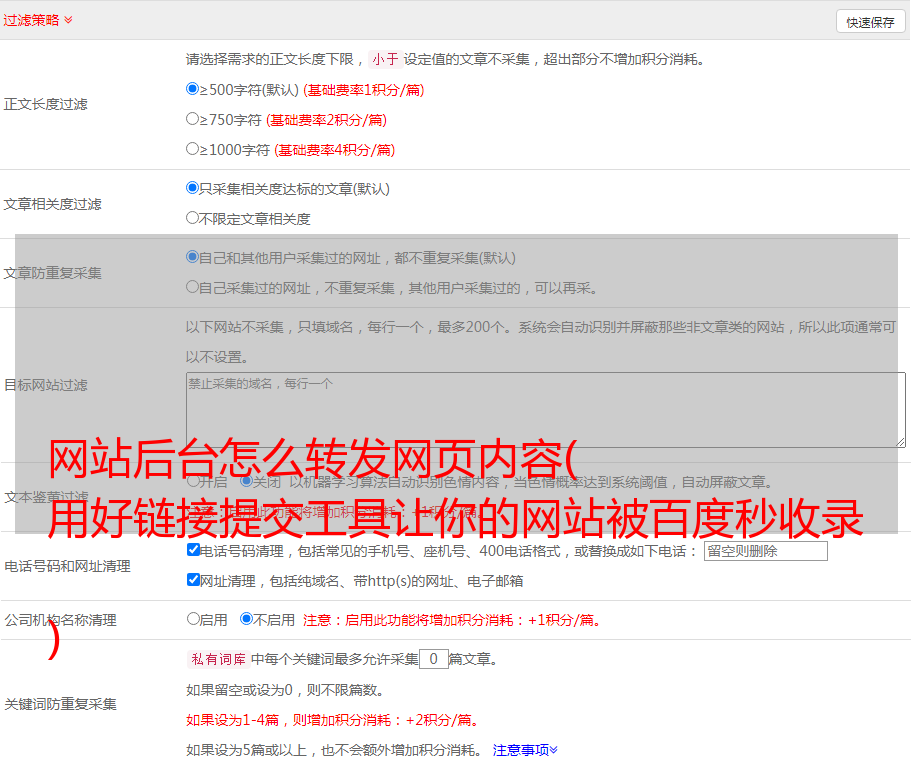Choose the ≥750字符 length option

(x=193, y=119)
